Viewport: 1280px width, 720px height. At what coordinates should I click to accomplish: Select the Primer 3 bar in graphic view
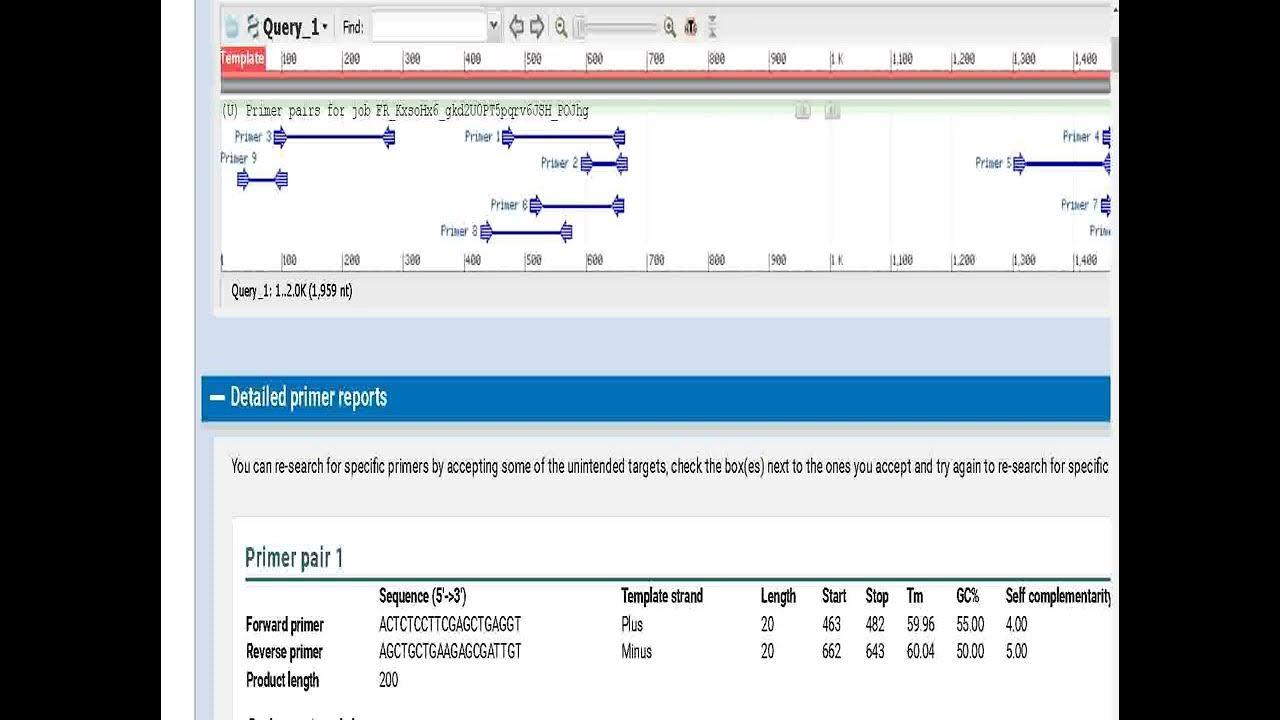(x=334, y=137)
